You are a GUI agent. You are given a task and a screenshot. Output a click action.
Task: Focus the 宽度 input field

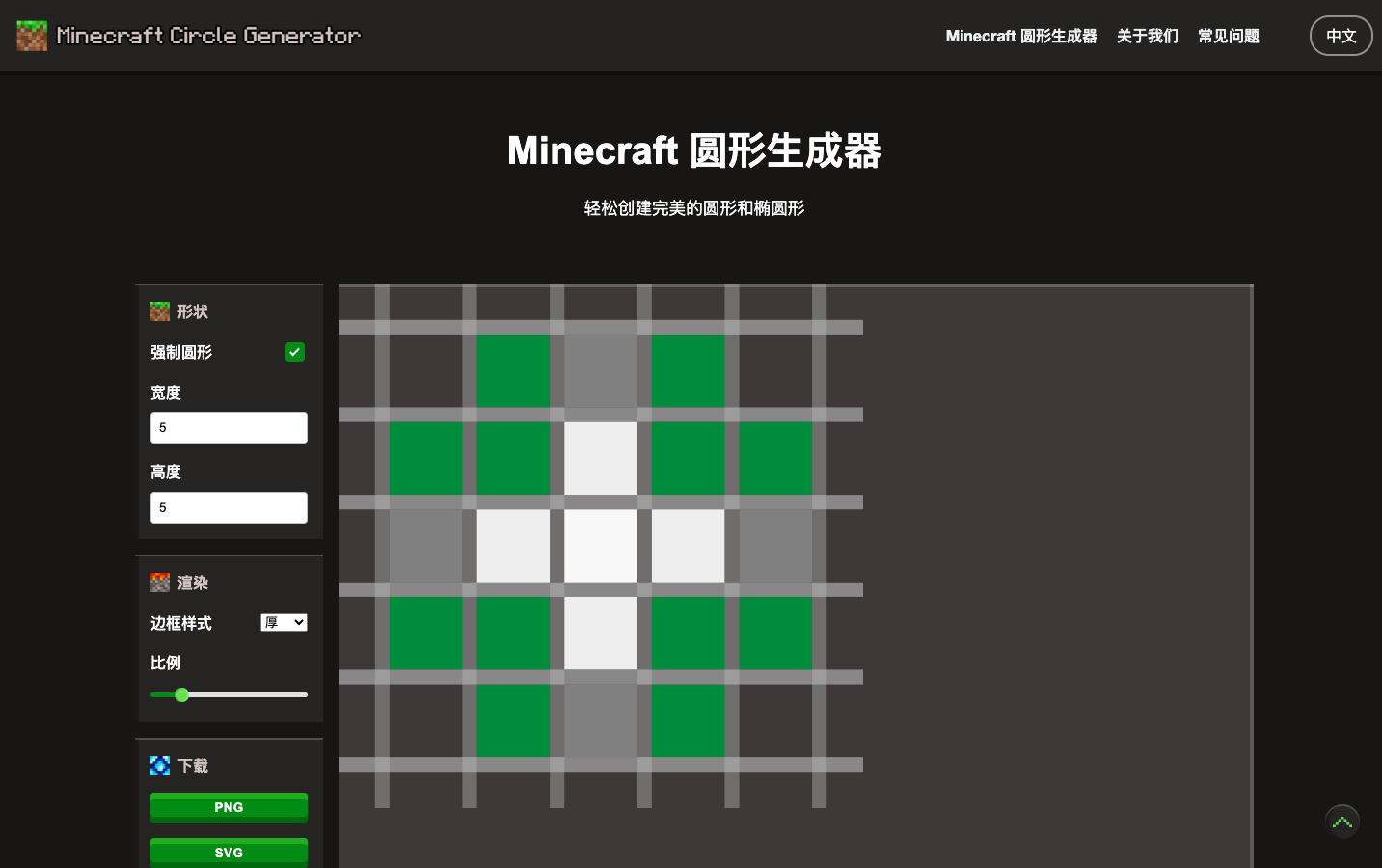point(229,427)
